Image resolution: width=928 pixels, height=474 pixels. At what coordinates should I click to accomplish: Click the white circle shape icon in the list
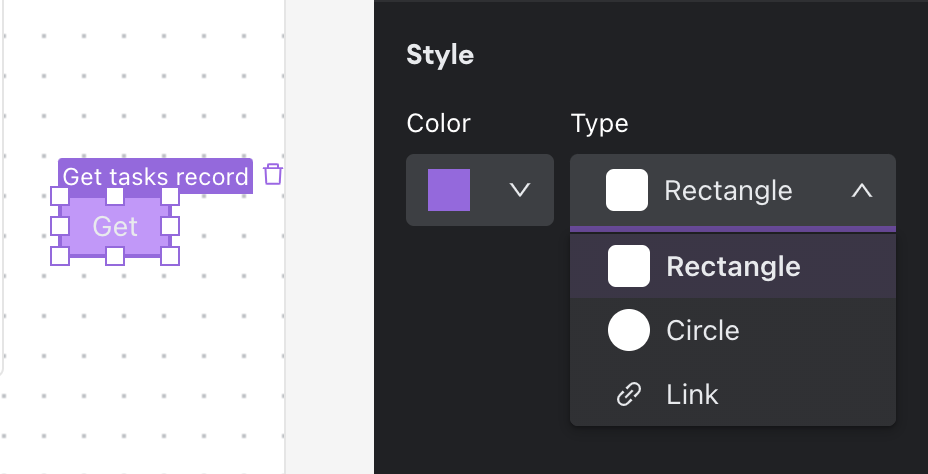(x=628, y=330)
